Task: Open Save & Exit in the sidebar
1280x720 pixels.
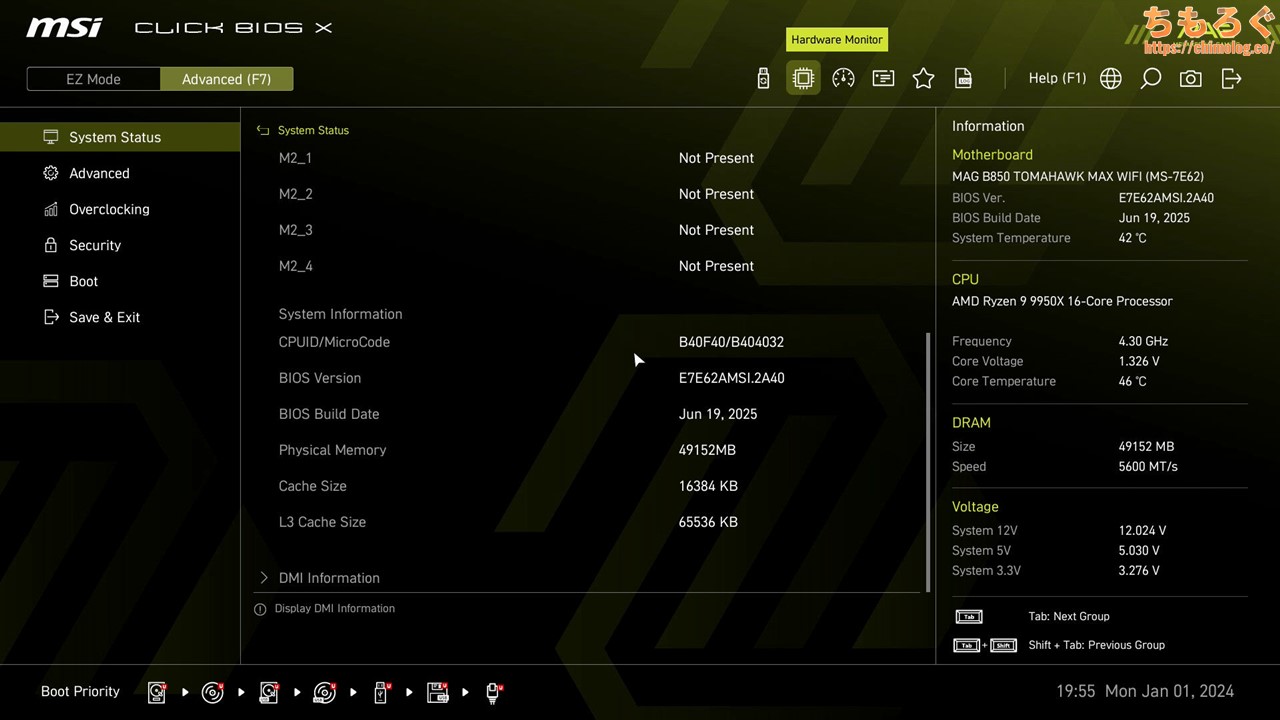Action: [104, 317]
